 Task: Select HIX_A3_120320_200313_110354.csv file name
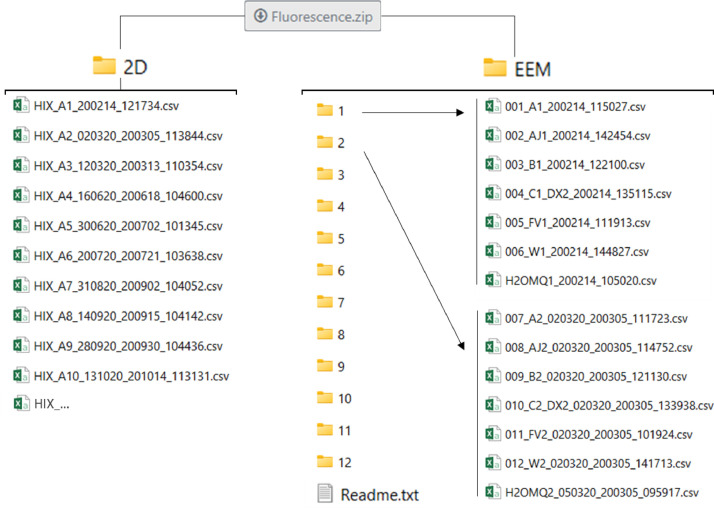pos(128,166)
